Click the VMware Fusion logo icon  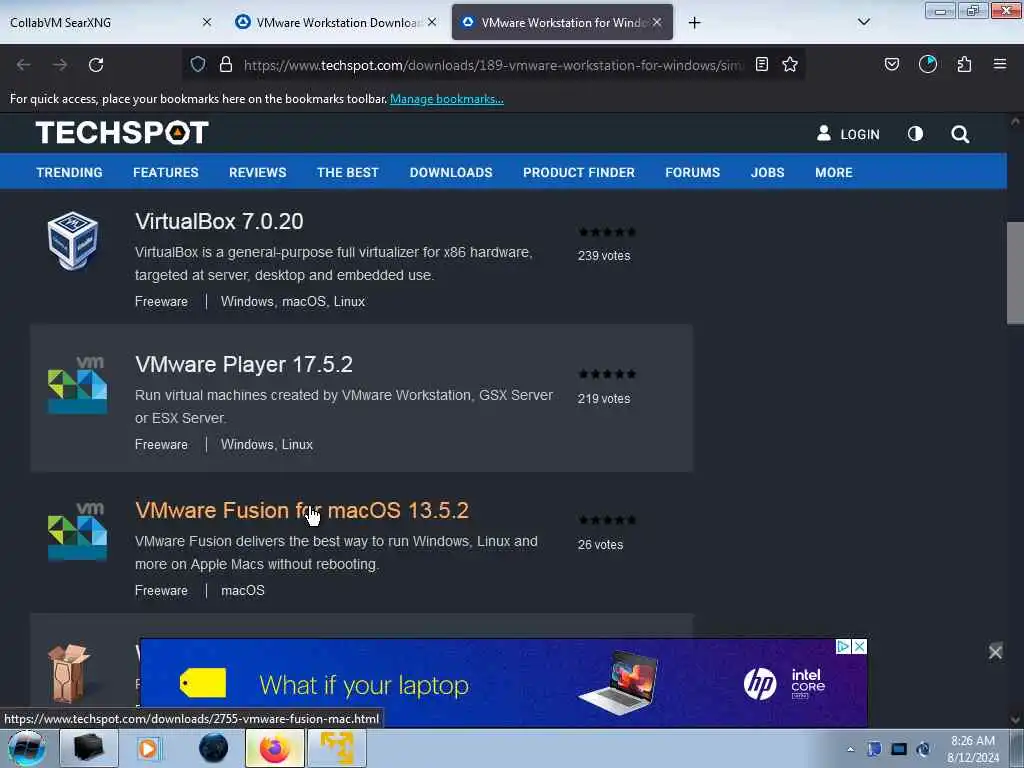[77, 531]
